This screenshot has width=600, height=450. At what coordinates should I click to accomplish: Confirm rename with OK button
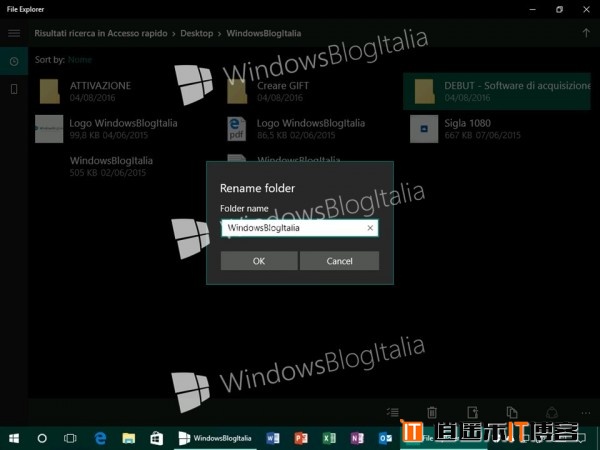click(x=259, y=261)
